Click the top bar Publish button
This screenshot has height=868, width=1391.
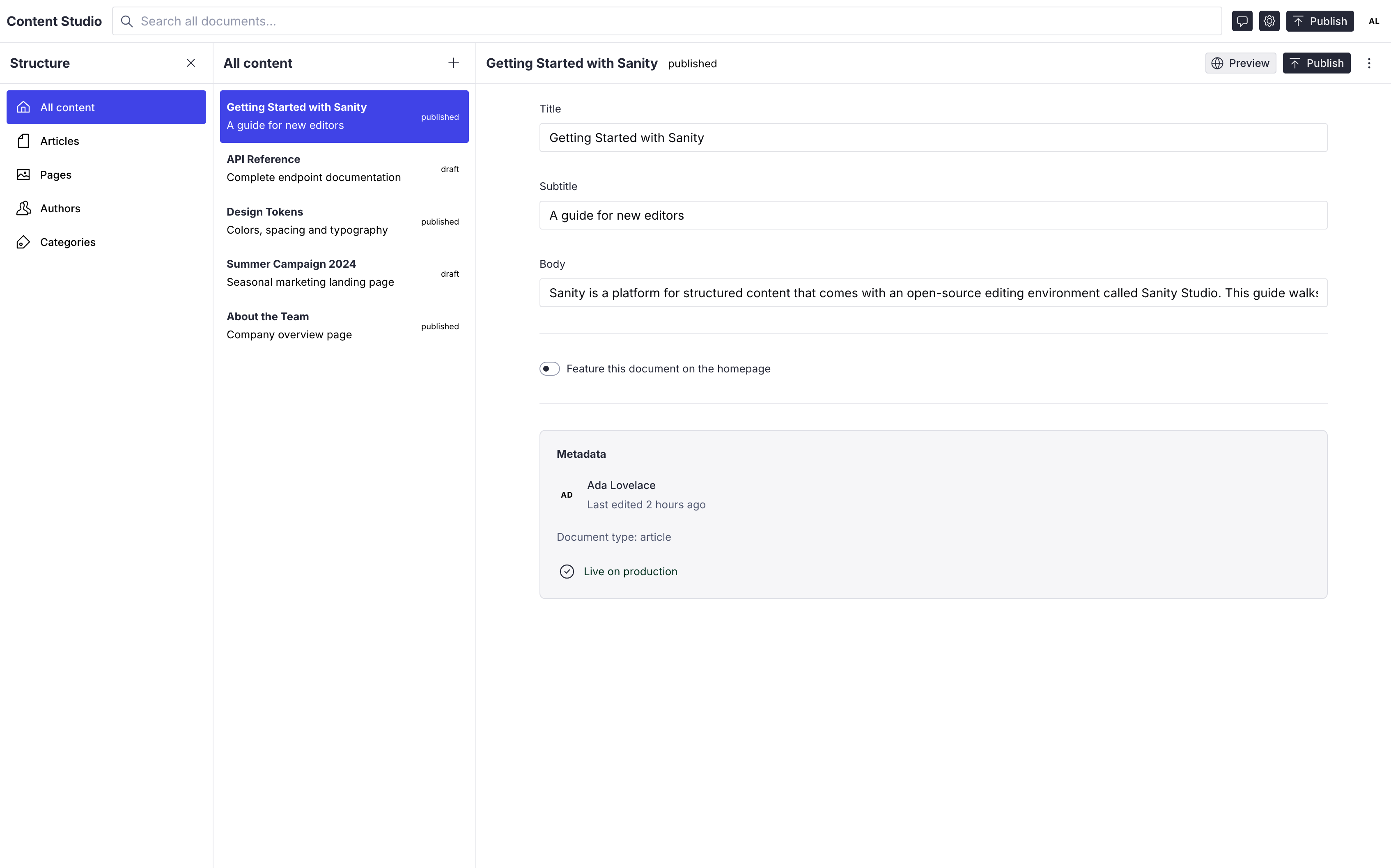pyautogui.click(x=1319, y=21)
